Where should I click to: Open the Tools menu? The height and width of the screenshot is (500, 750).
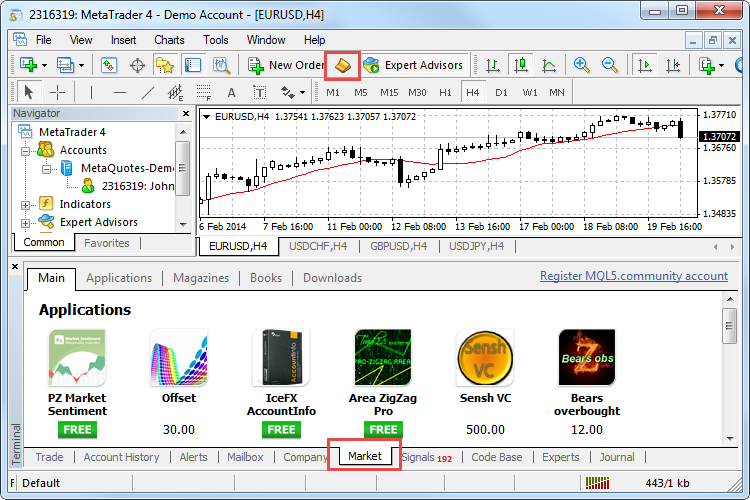(x=216, y=40)
